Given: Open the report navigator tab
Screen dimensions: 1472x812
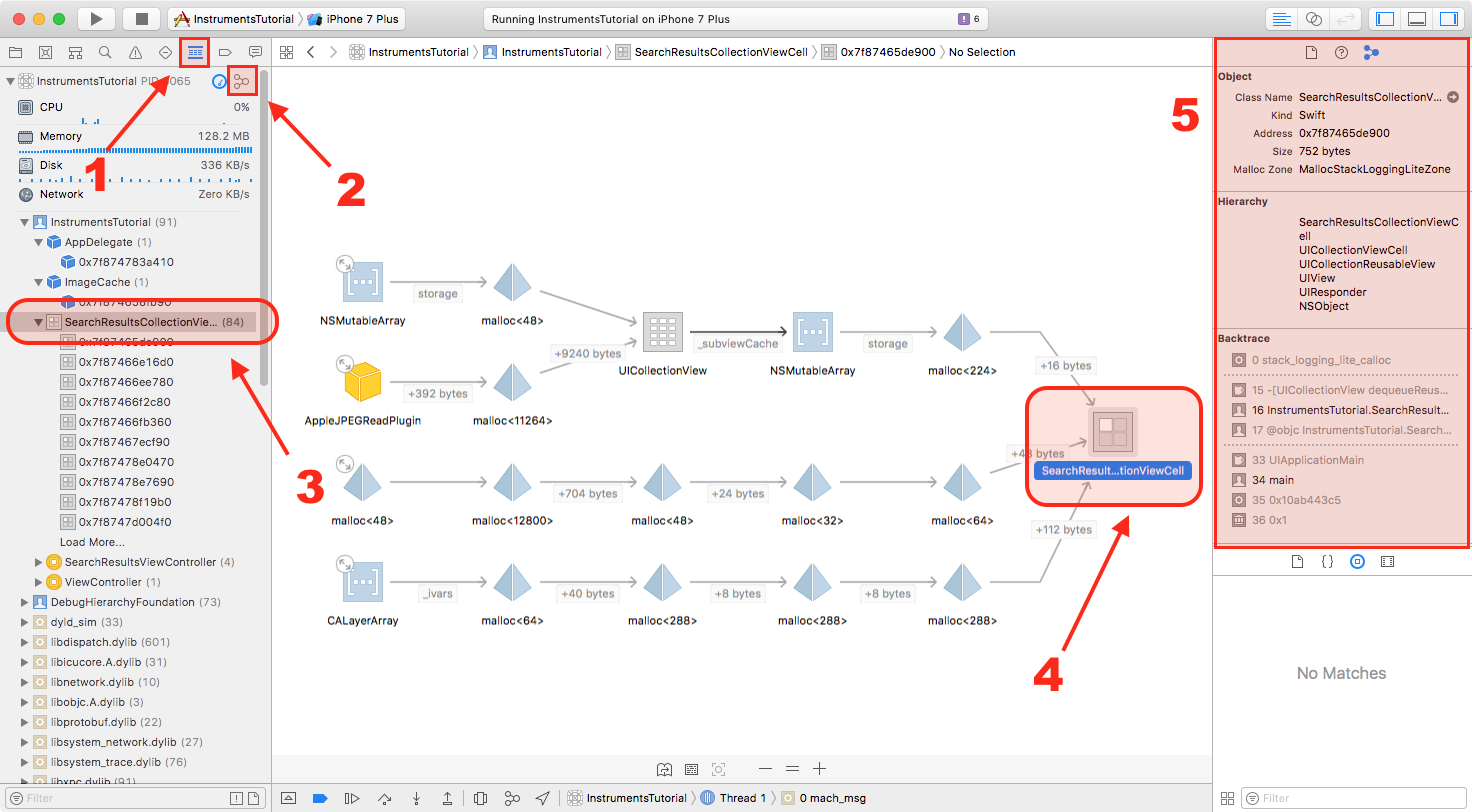Looking at the screenshot, I should pyautogui.click(x=255, y=52).
